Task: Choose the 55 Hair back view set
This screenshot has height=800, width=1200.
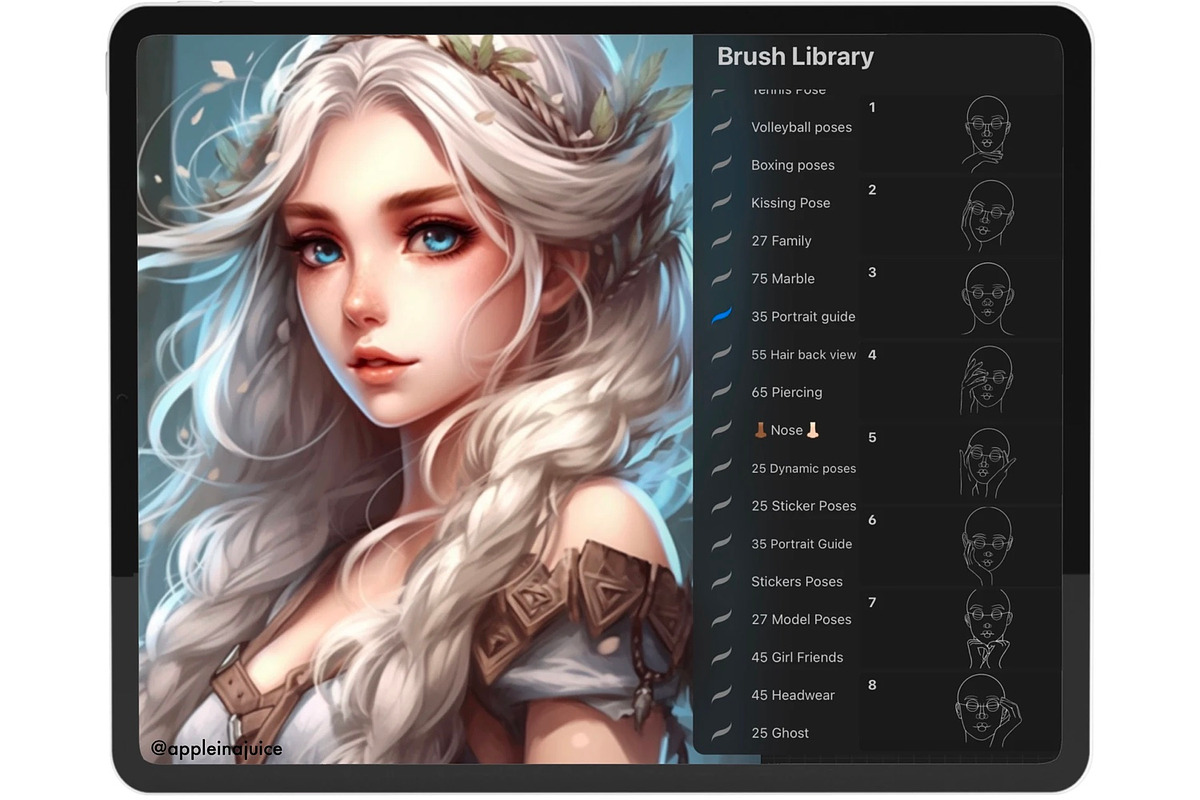Action: click(803, 354)
